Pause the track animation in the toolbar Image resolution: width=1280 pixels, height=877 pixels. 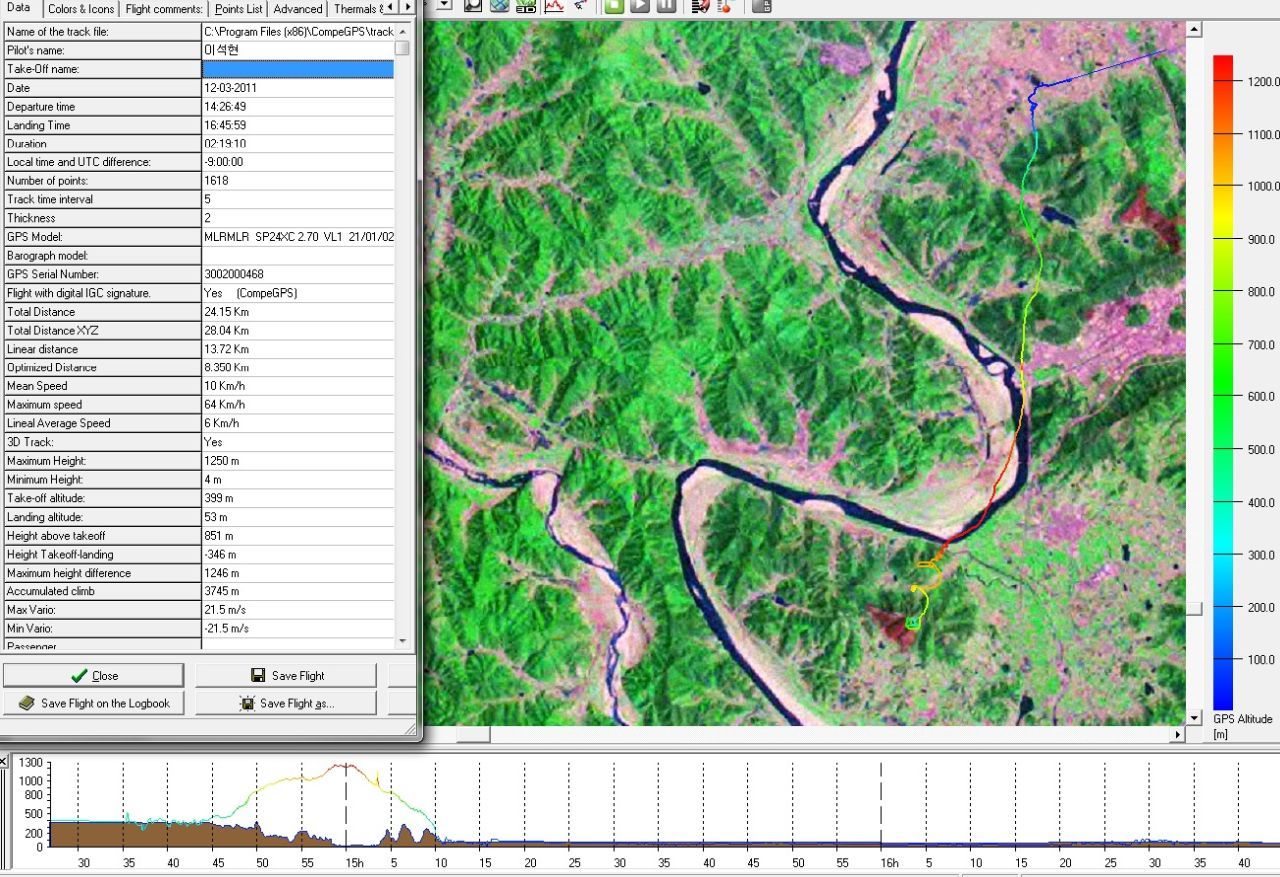coord(666,5)
